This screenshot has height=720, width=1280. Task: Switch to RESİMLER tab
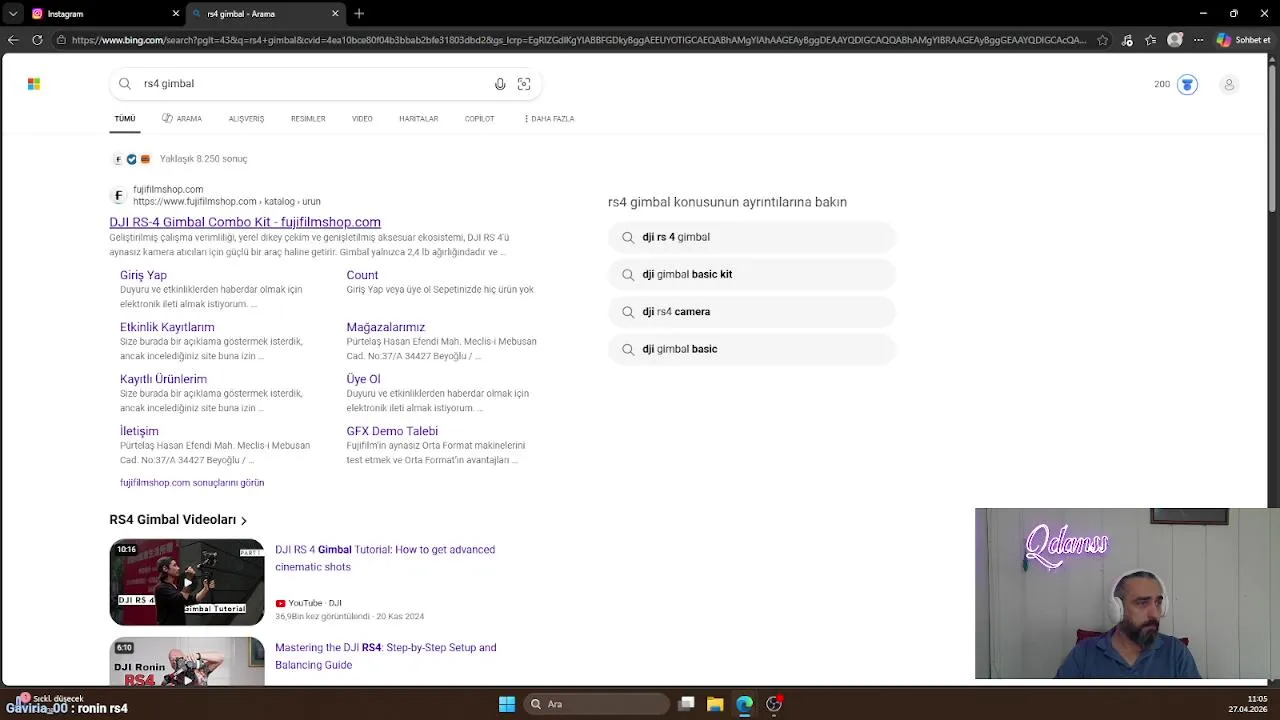click(308, 118)
